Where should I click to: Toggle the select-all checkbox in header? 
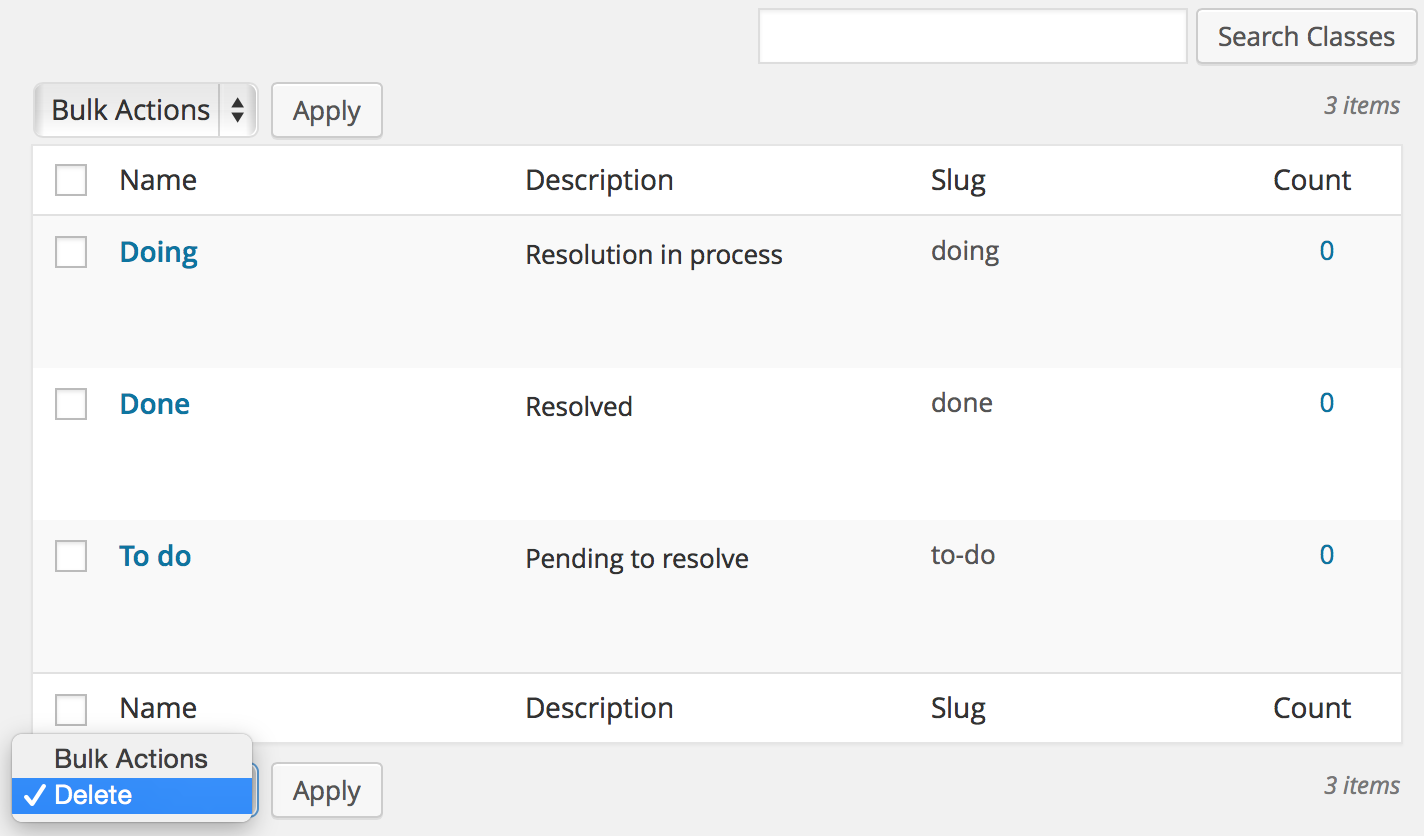71,180
